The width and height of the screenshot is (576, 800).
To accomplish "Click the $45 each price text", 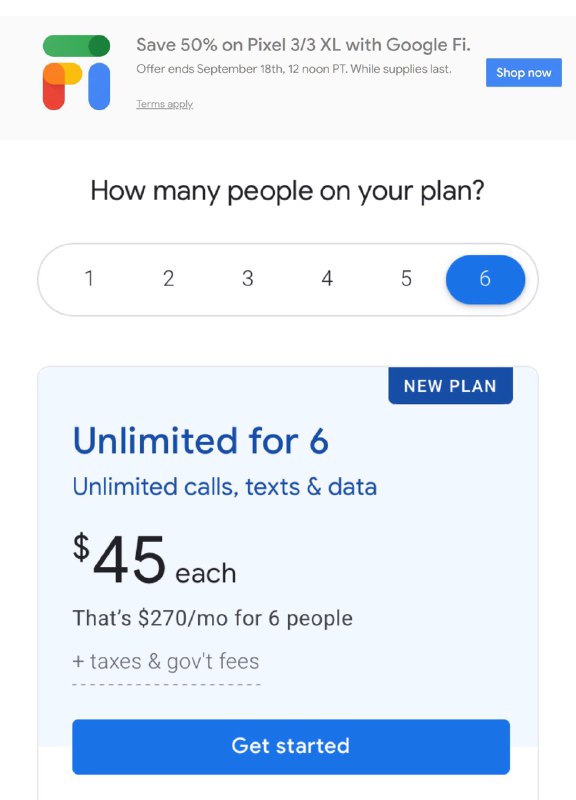I will point(152,557).
